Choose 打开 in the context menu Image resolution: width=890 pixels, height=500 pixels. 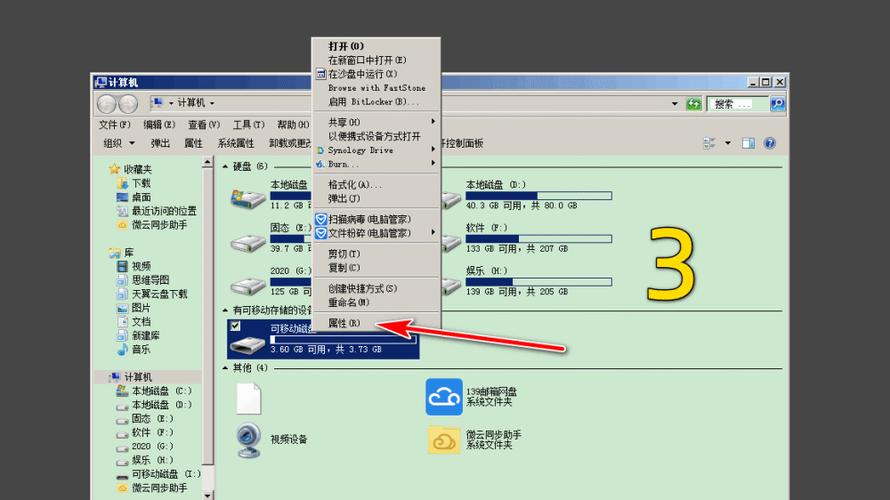pyautogui.click(x=376, y=46)
